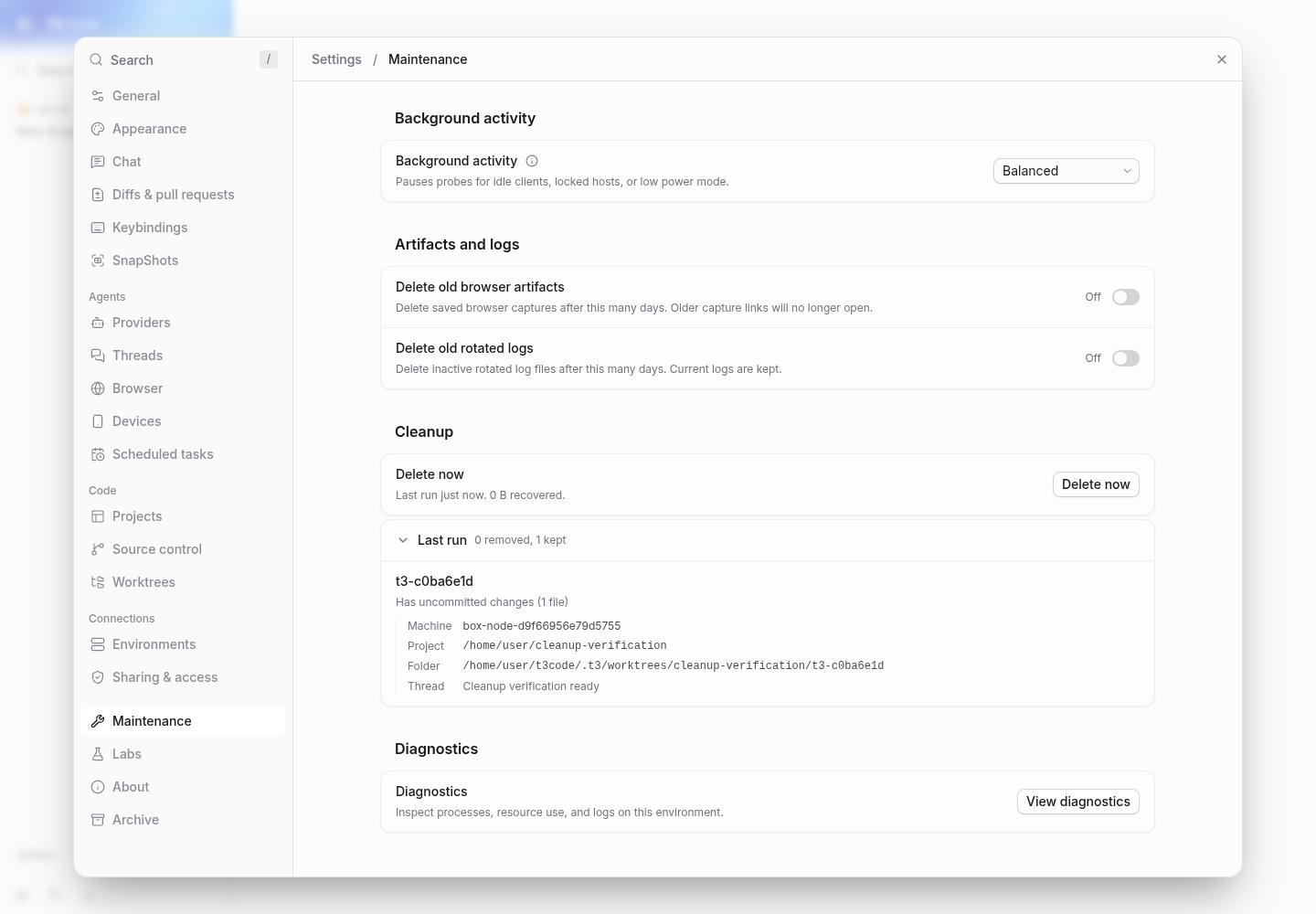Click the Source control branch icon
Viewport: 1316px width, 914px height.
pyautogui.click(x=98, y=549)
